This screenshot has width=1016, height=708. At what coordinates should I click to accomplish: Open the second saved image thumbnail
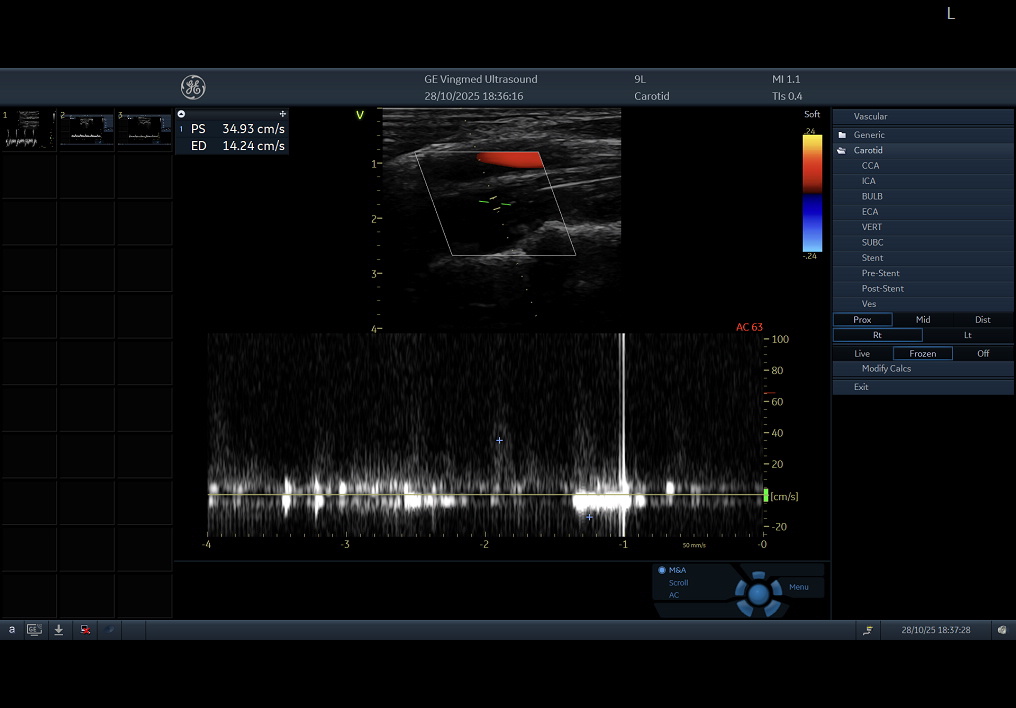(86, 130)
